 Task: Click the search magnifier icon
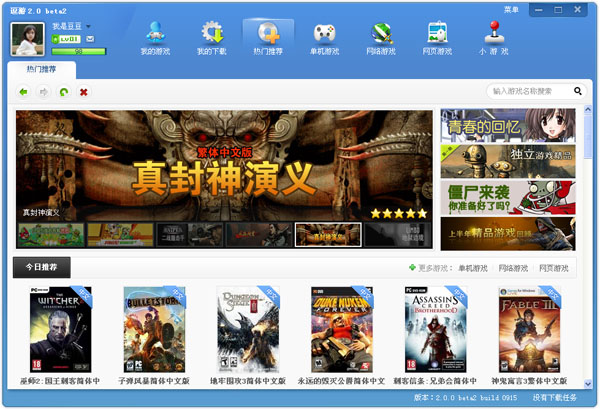(577, 91)
